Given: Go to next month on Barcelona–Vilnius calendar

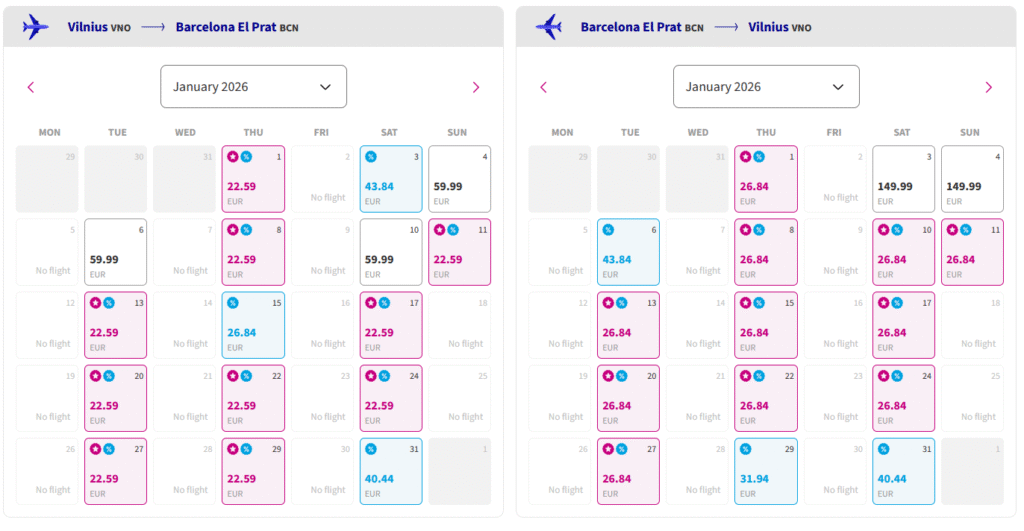Looking at the screenshot, I should pyautogui.click(x=989, y=87).
